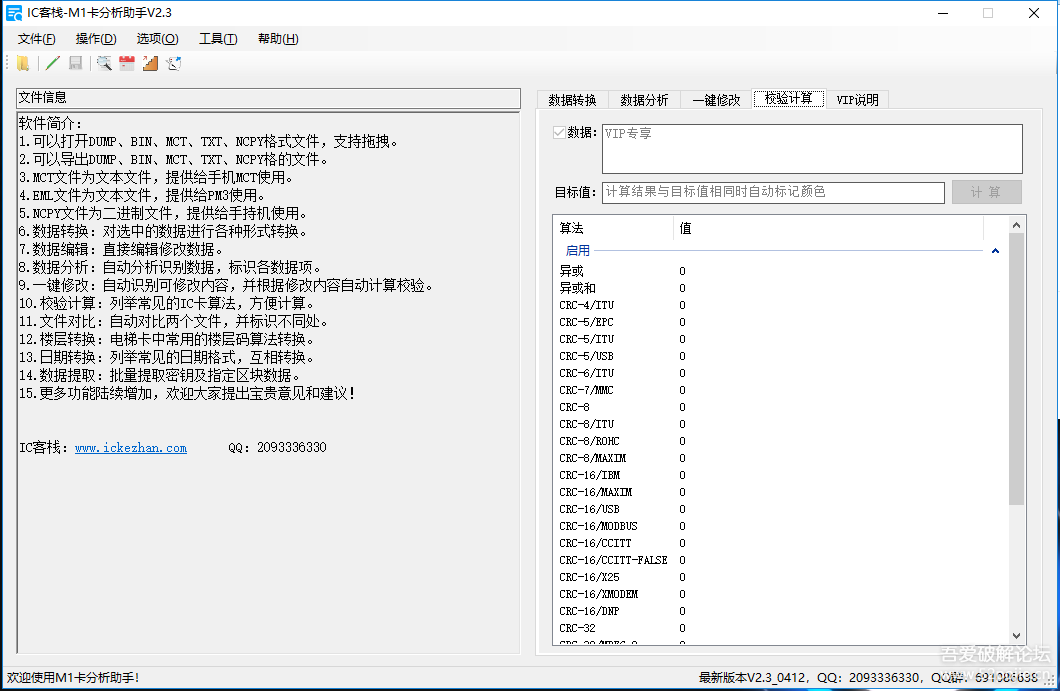Click the floppy disk save icon
1060x691 pixels.
pos(76,64)
